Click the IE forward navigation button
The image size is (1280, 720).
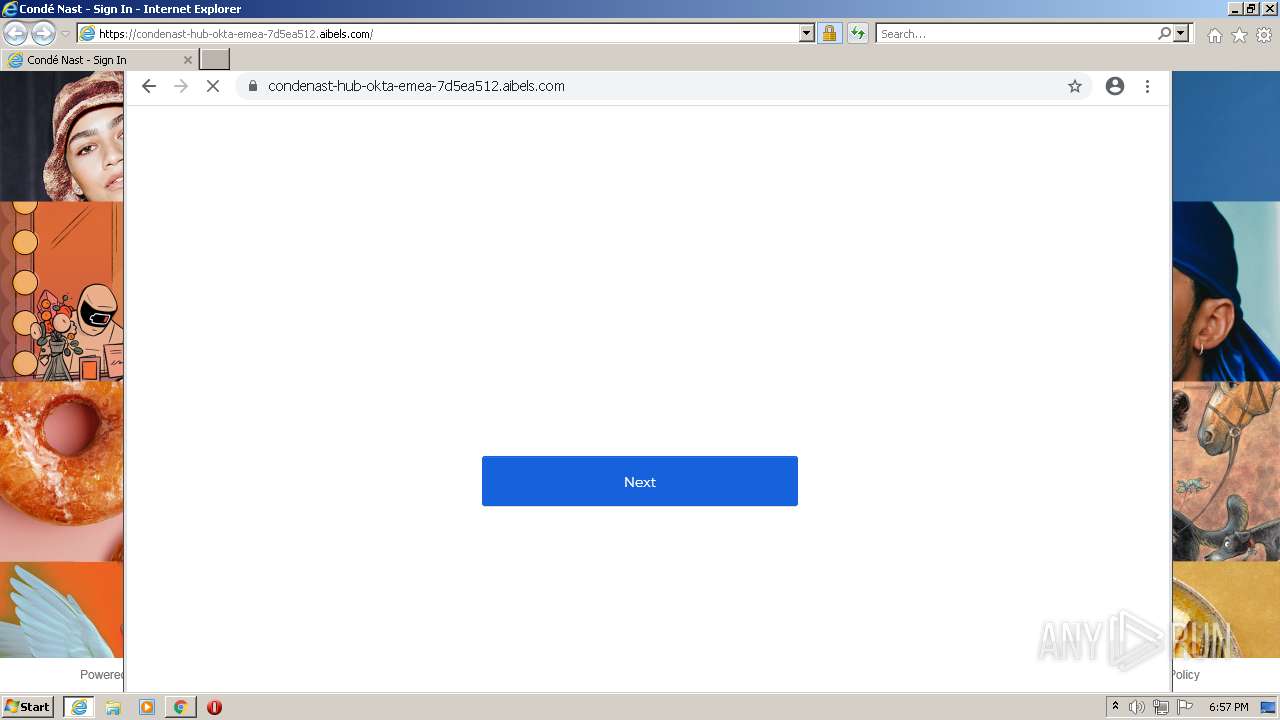tap(43, 33)
